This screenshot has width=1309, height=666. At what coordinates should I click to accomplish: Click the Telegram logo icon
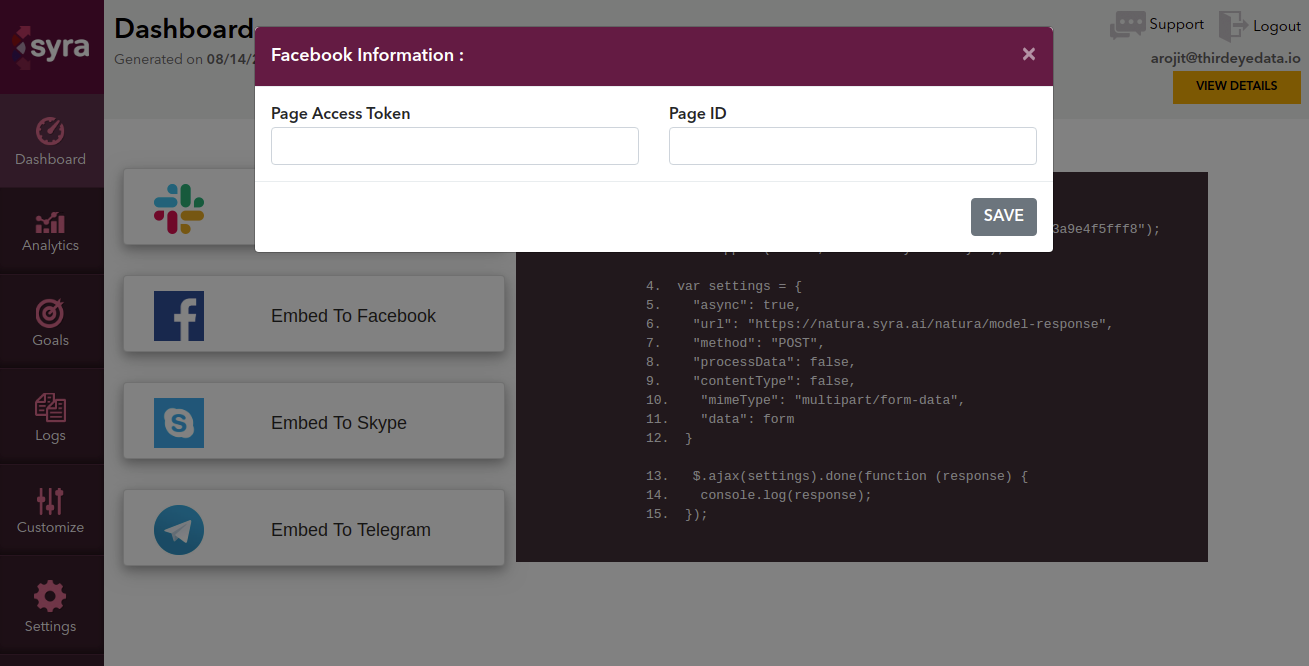[x=179, y=530]
